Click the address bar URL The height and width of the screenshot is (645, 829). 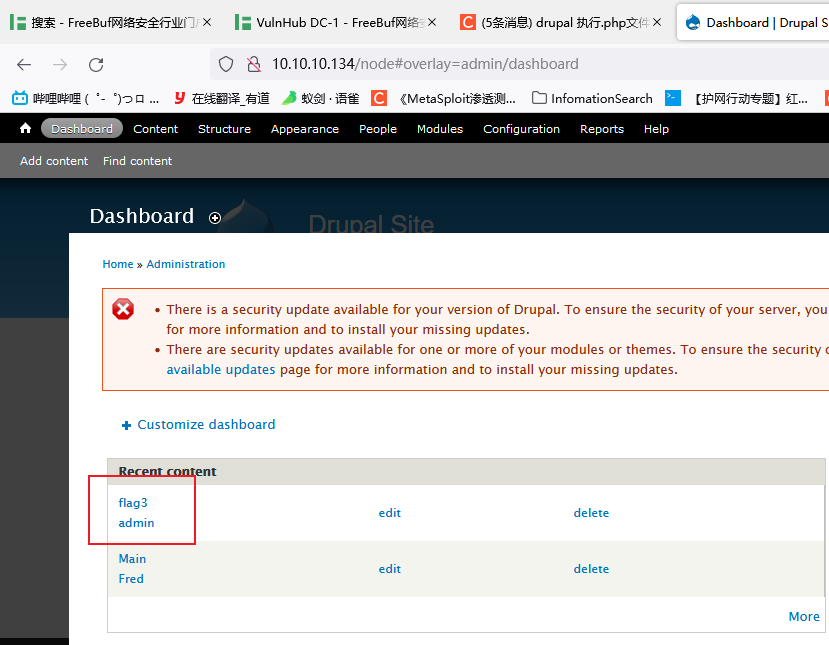point(425,64)
